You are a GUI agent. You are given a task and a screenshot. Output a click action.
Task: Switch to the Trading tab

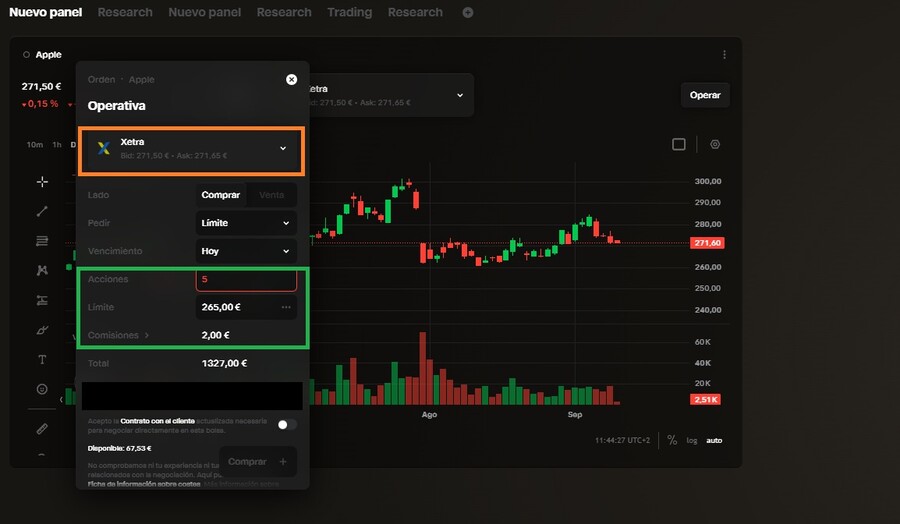tap(350, 13)
